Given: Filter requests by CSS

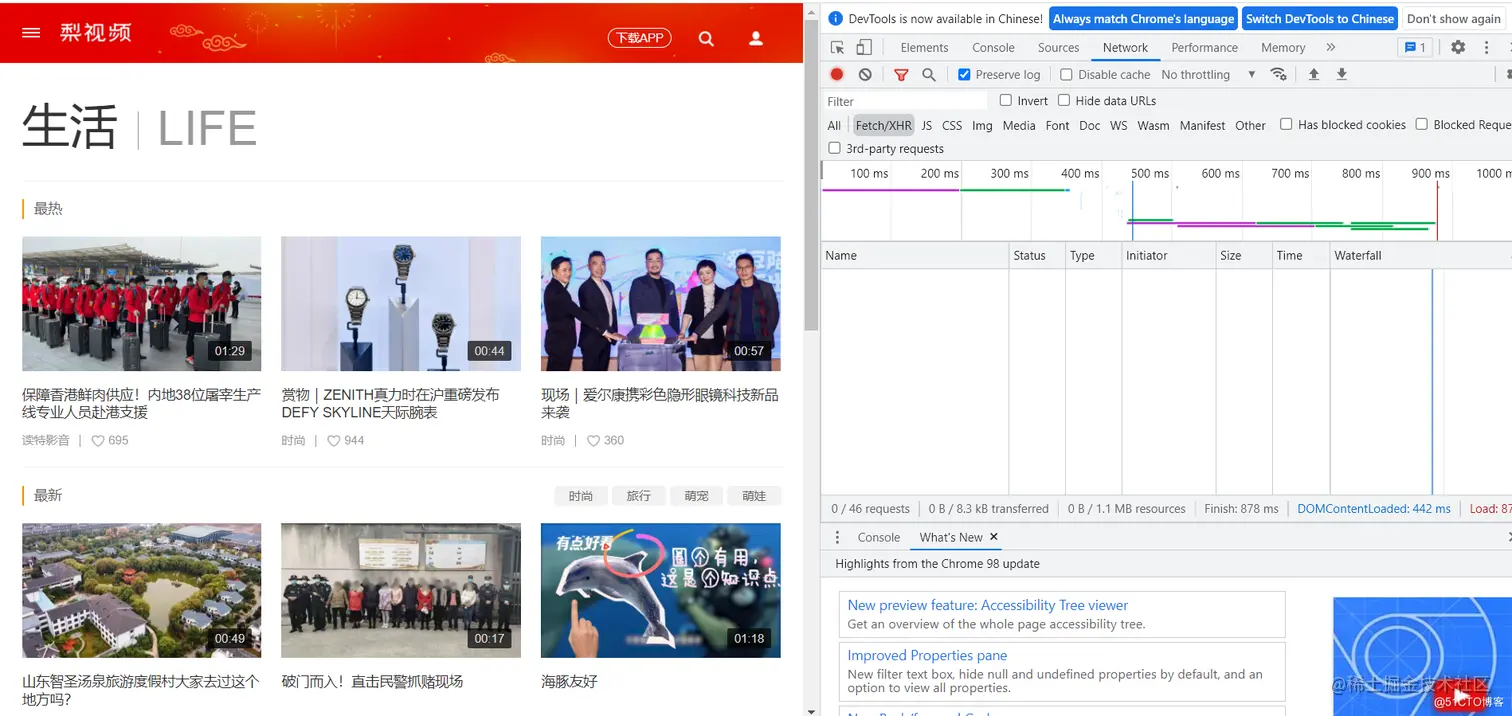Looking at the screenshot, I should (952, 125).
